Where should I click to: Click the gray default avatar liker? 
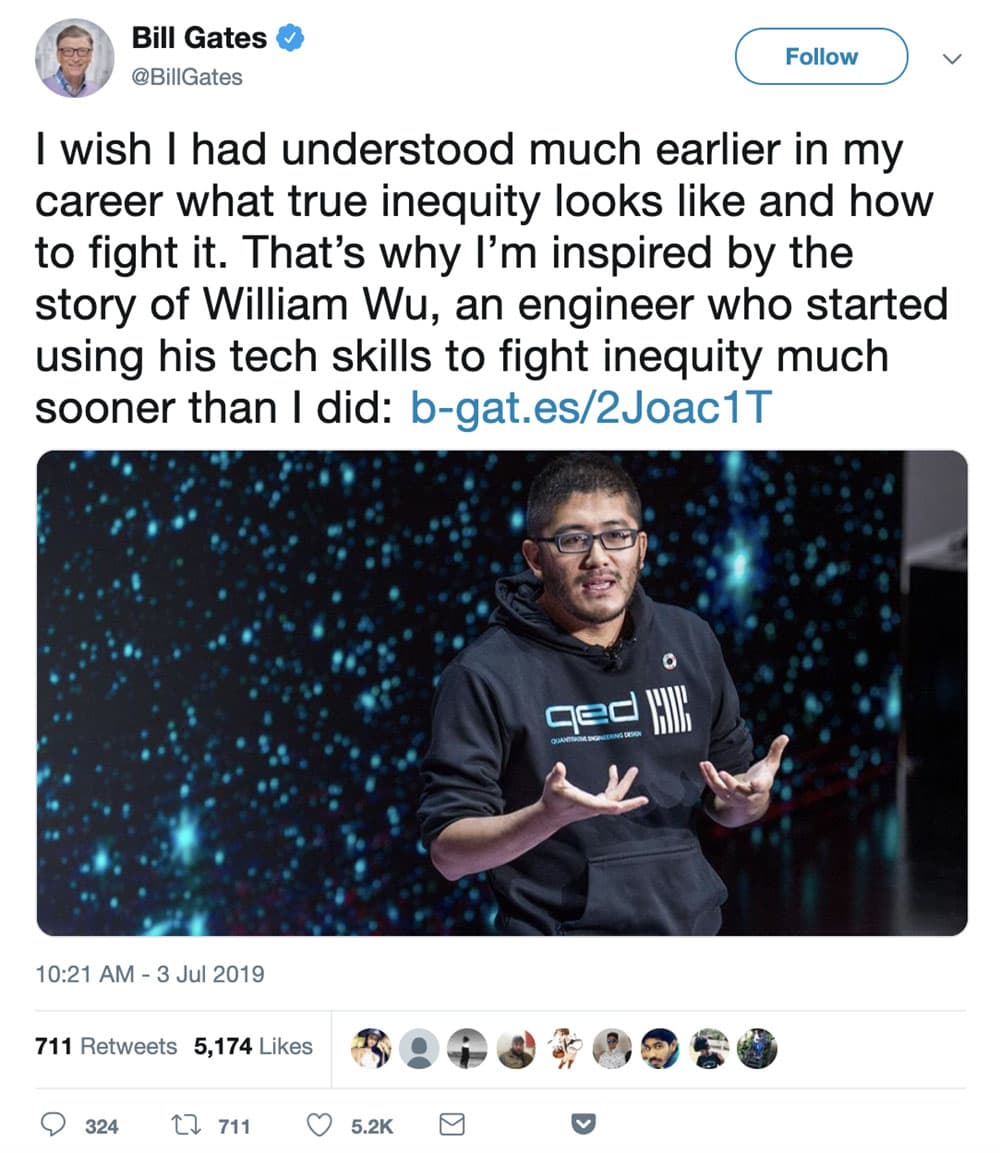(x=419, y=1048)
